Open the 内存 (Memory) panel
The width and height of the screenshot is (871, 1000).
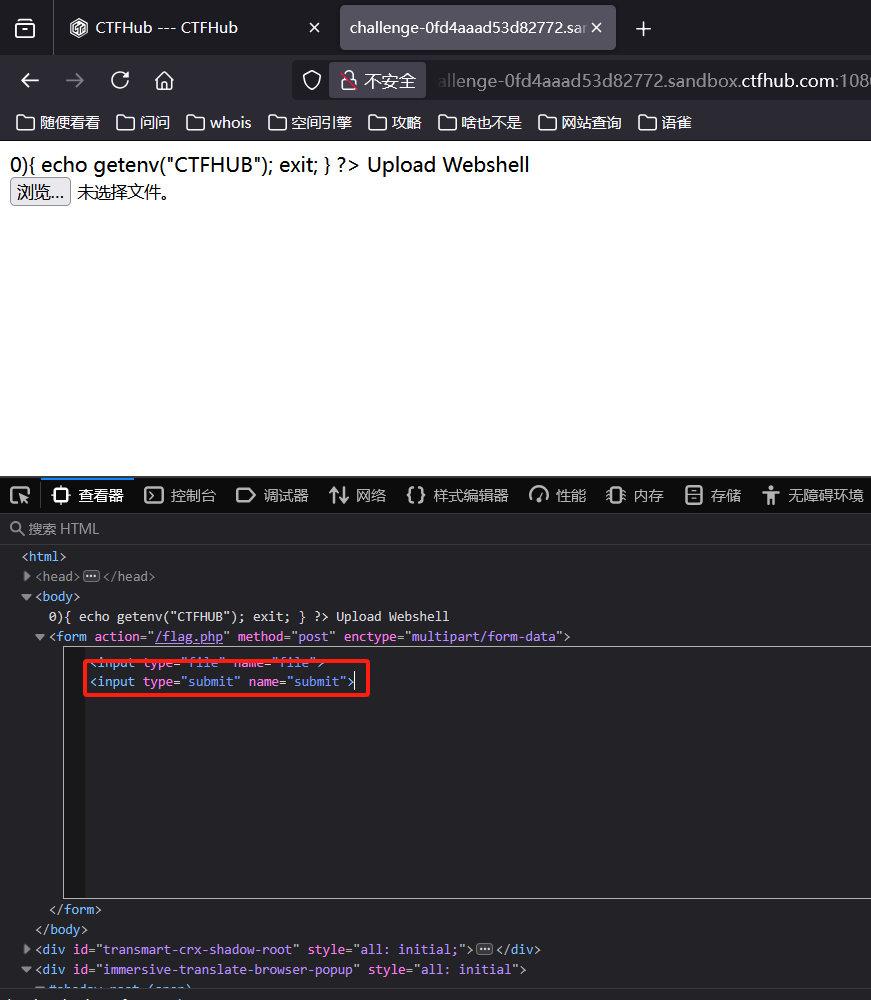tap(634, 494)
